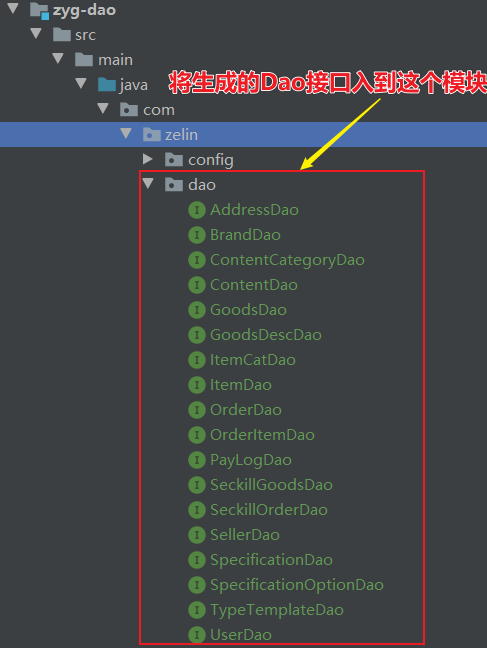Viewport: 487px width, 648px height.
Task: Click the ItemCatDao interface icon
Action: pos(197,360)
